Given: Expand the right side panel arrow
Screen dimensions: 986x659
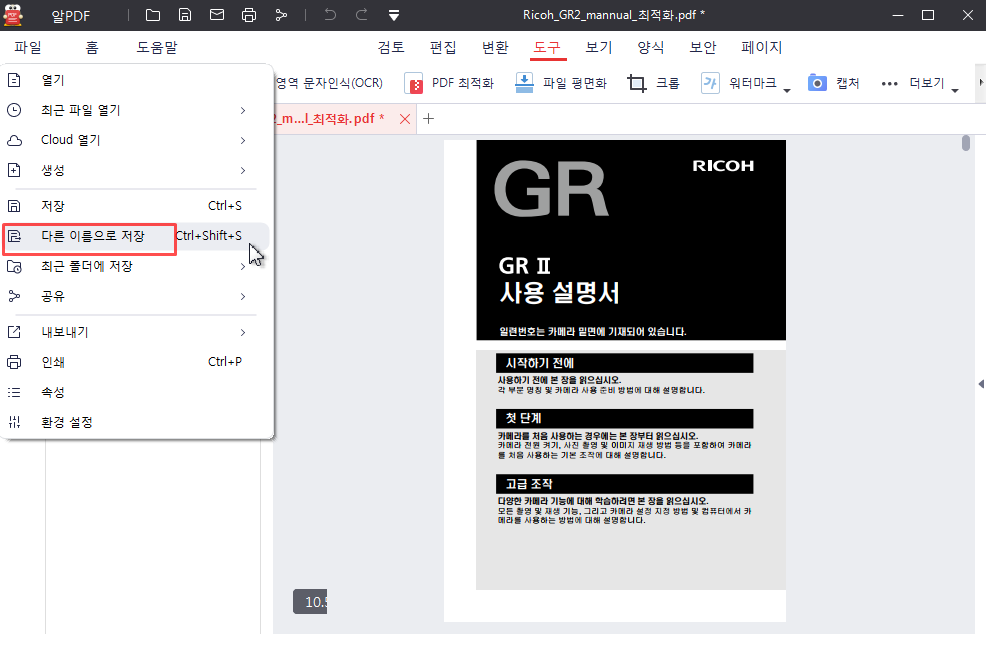Looking at the screenshot, I should [981, 384].
